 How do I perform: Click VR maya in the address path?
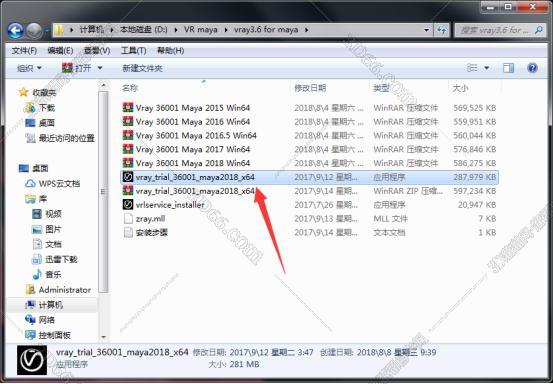point(201,30)
